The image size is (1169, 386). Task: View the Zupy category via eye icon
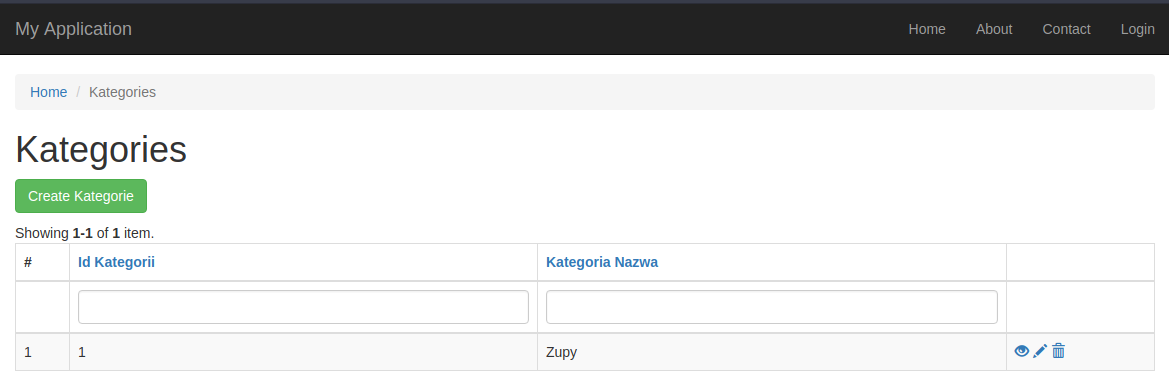pyautogui.click(x=1021, y=351)
